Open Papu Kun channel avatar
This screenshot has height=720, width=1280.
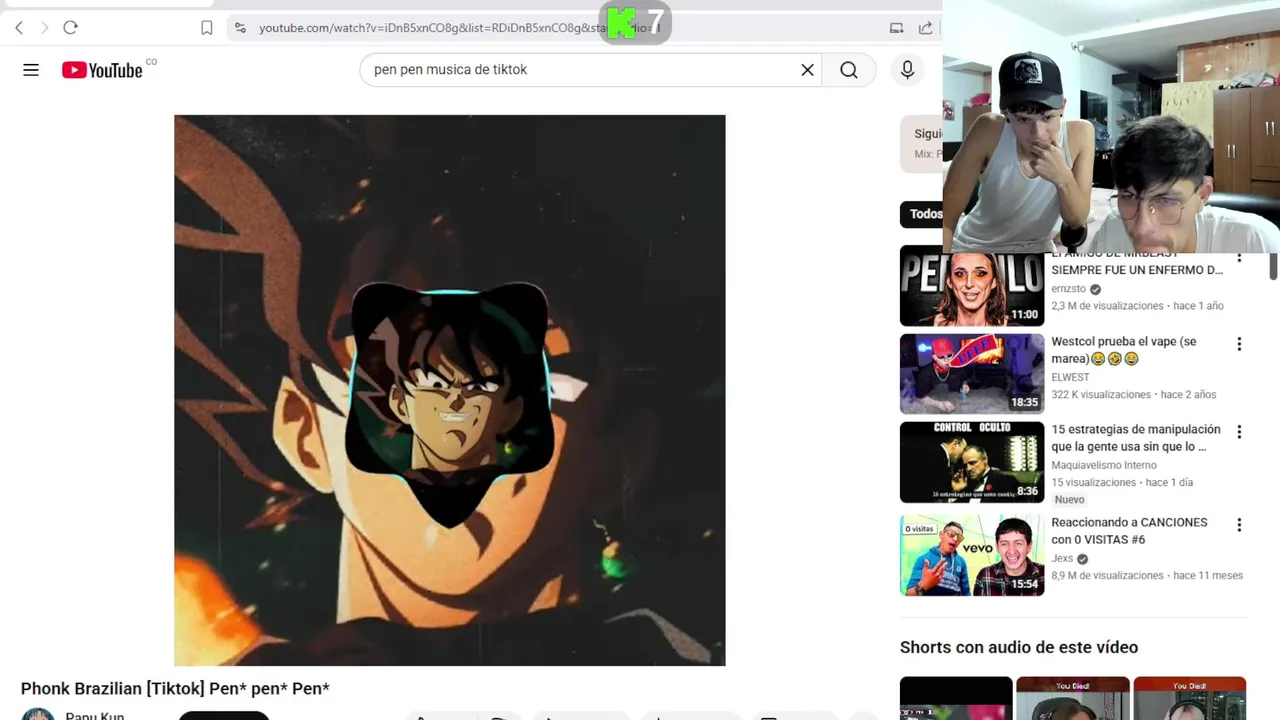[x=38, y=714]
